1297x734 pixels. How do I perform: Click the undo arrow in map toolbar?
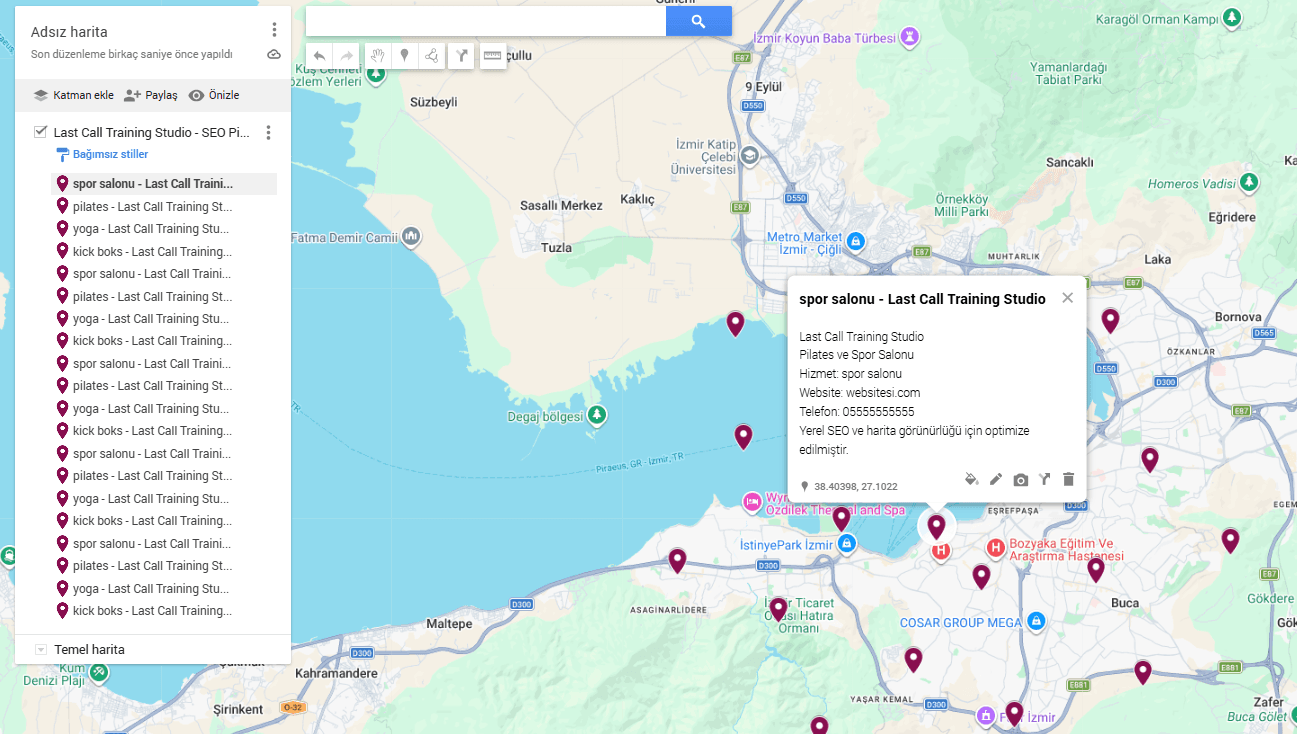click(x=319, y=56)
